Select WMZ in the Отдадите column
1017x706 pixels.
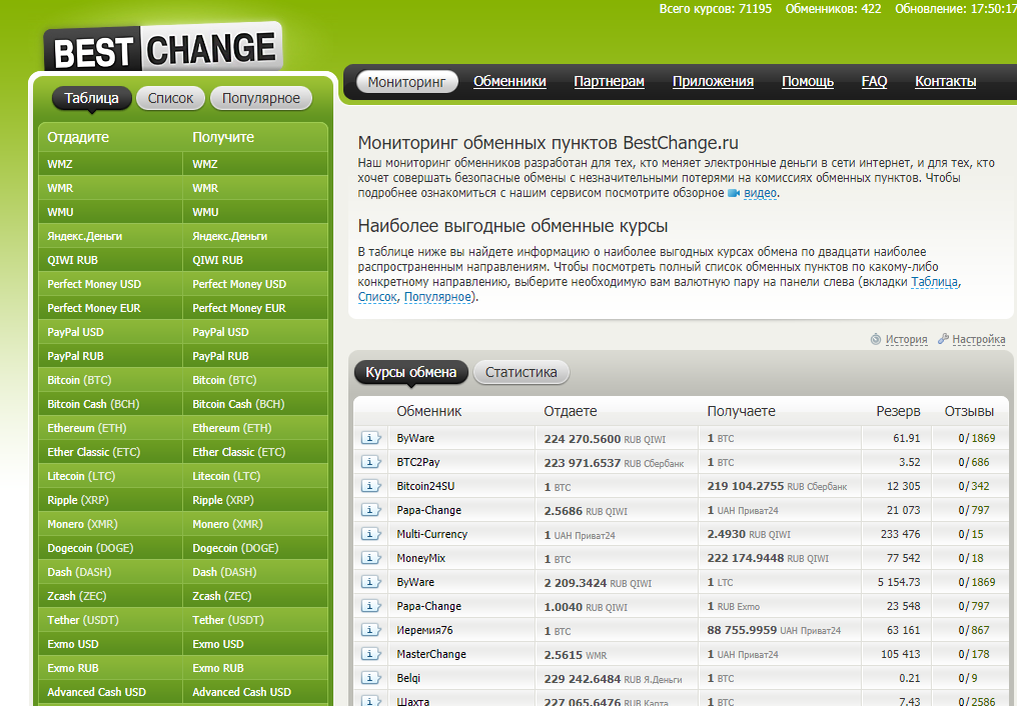coord(110,164)
